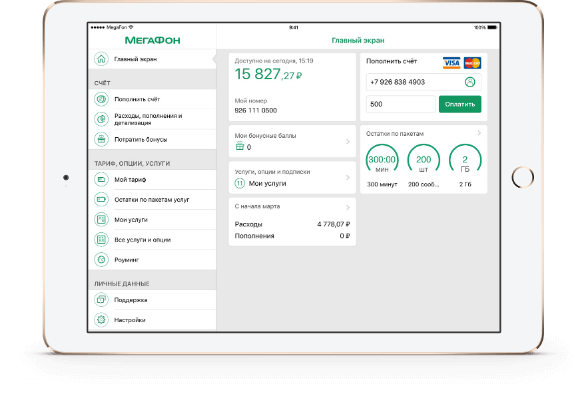Viewport: 588px width, 394px height.
Task: Open Все услуги и опции menu item
Action: [x=152, y=240]
